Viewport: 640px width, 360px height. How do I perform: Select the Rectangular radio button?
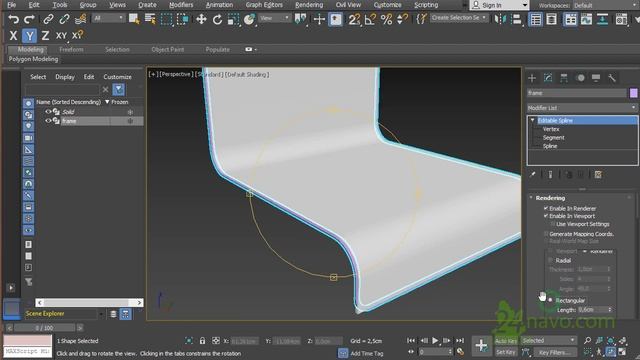(550, 300)
